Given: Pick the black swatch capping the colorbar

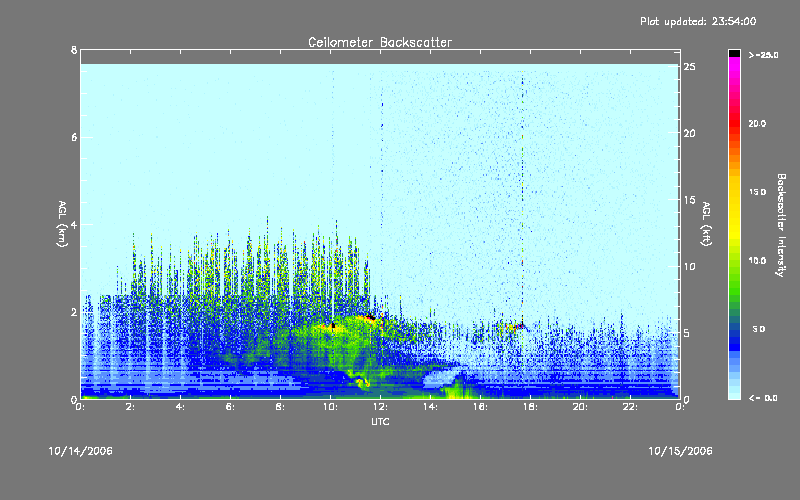Looking at the screenshot, I should point(734,53).
